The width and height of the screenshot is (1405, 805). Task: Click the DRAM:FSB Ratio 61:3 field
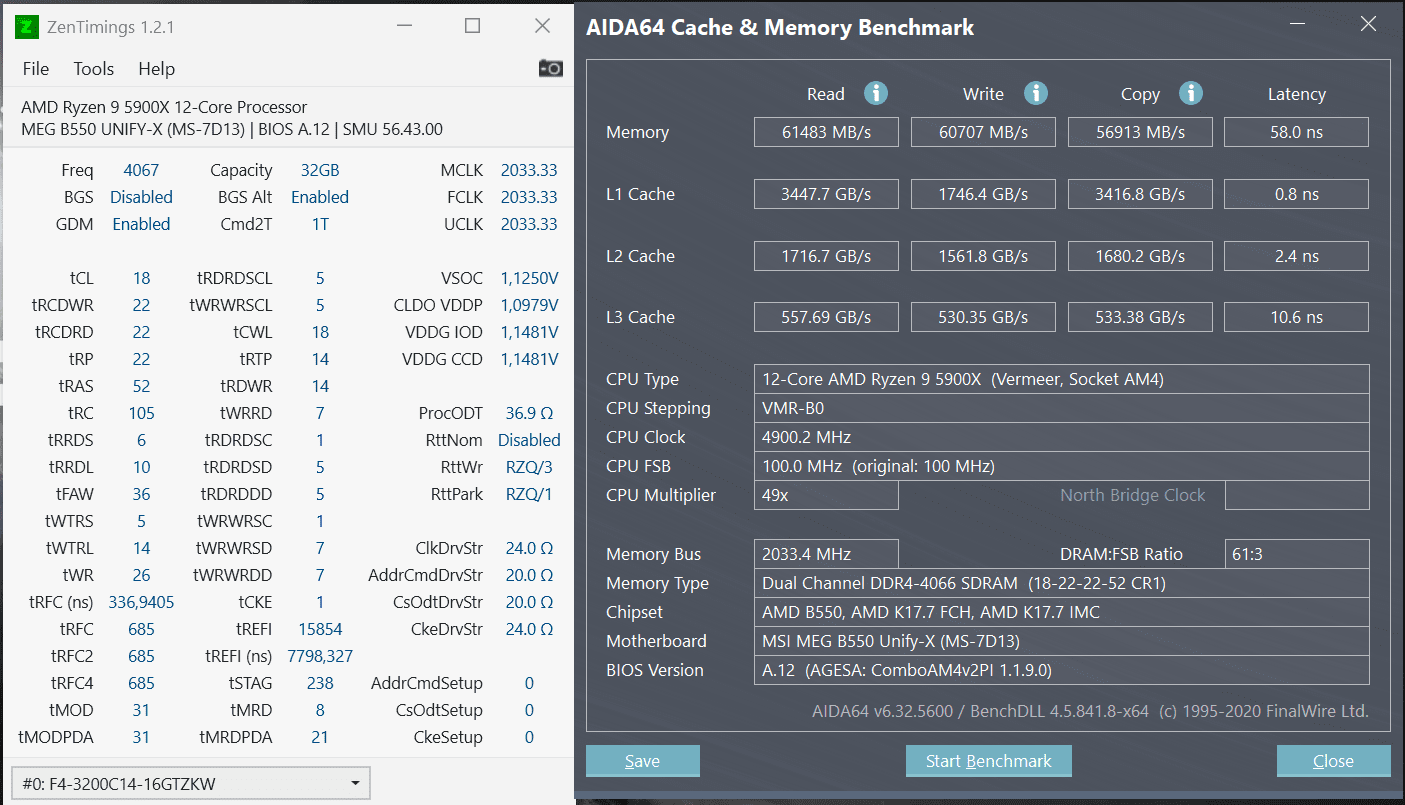1296,554
